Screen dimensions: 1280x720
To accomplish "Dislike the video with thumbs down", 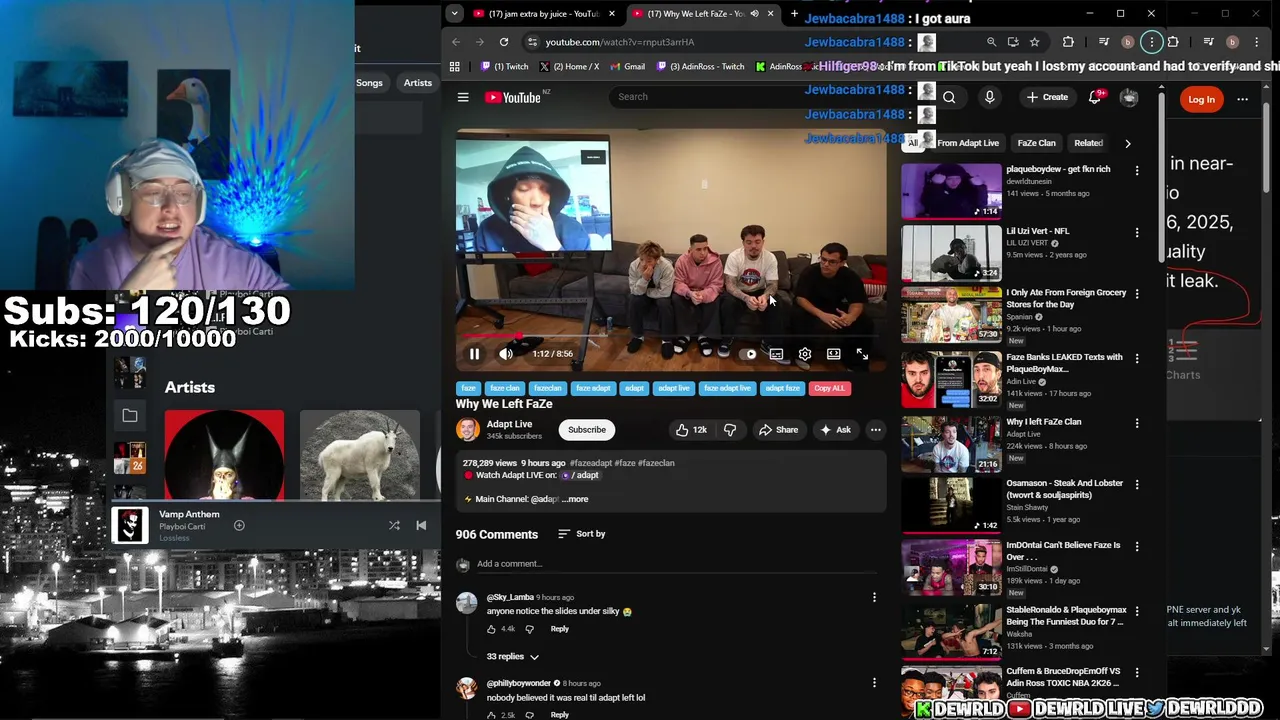I will pyautogui.click(x=730, y=430).
